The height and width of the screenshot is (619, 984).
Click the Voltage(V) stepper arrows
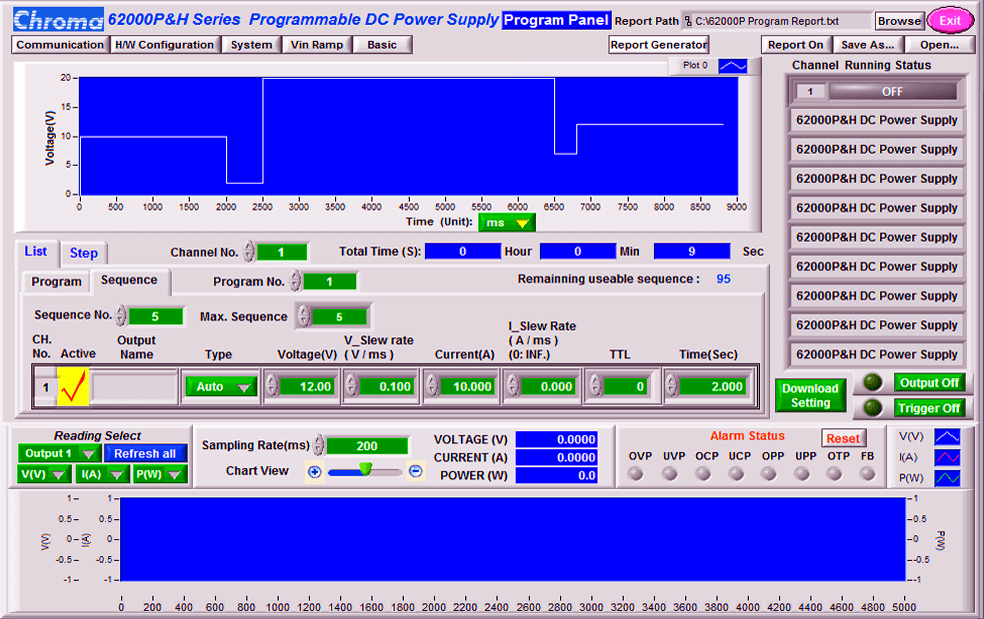click(x=271, y=386)
